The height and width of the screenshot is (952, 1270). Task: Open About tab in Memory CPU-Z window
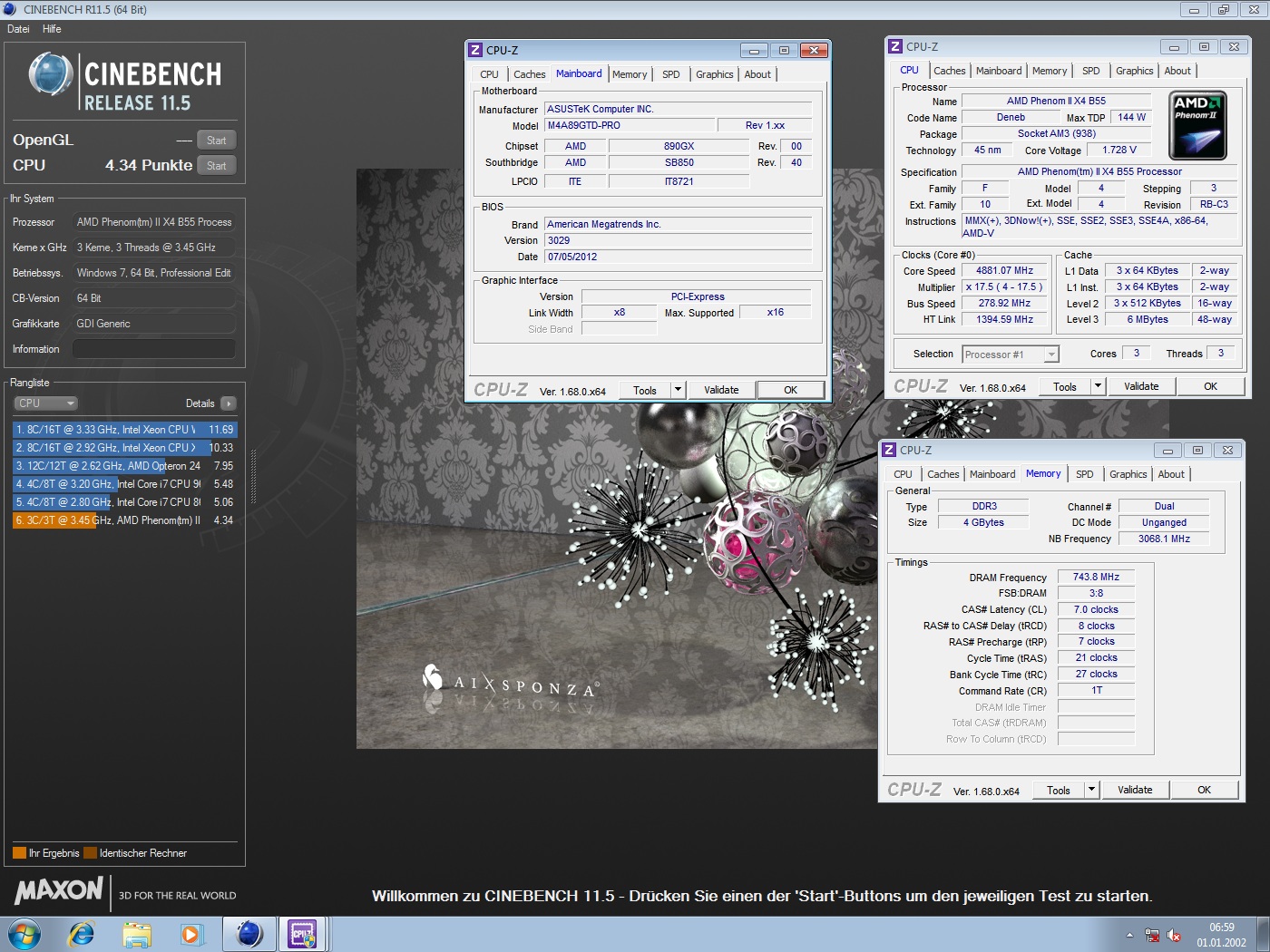[1171, 474]
